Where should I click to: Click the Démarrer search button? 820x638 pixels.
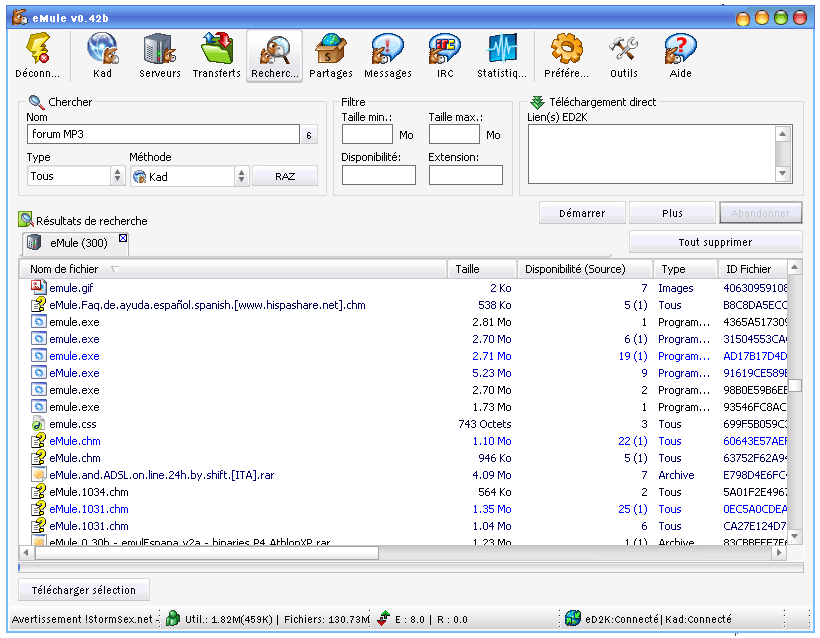582,213
